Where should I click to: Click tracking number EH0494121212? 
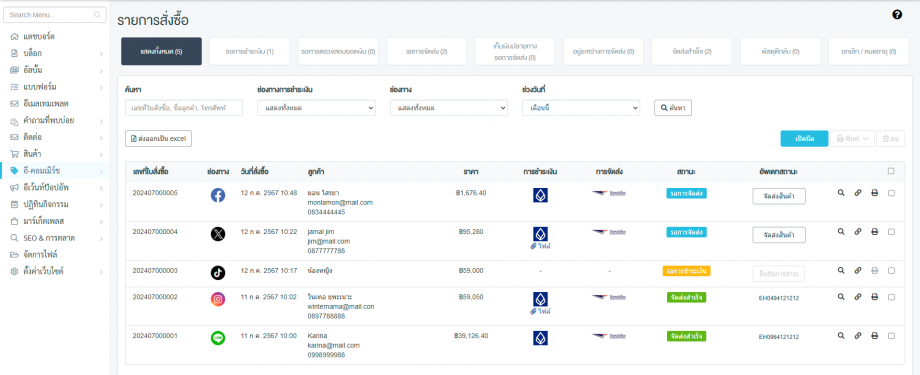(x=779, y=298)
